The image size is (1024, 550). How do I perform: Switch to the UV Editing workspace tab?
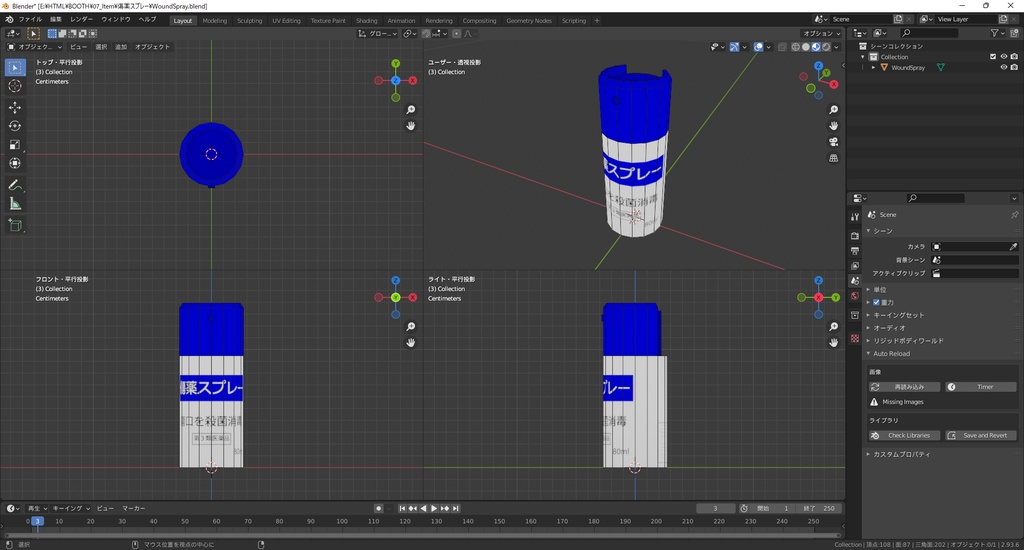(285, 20)
